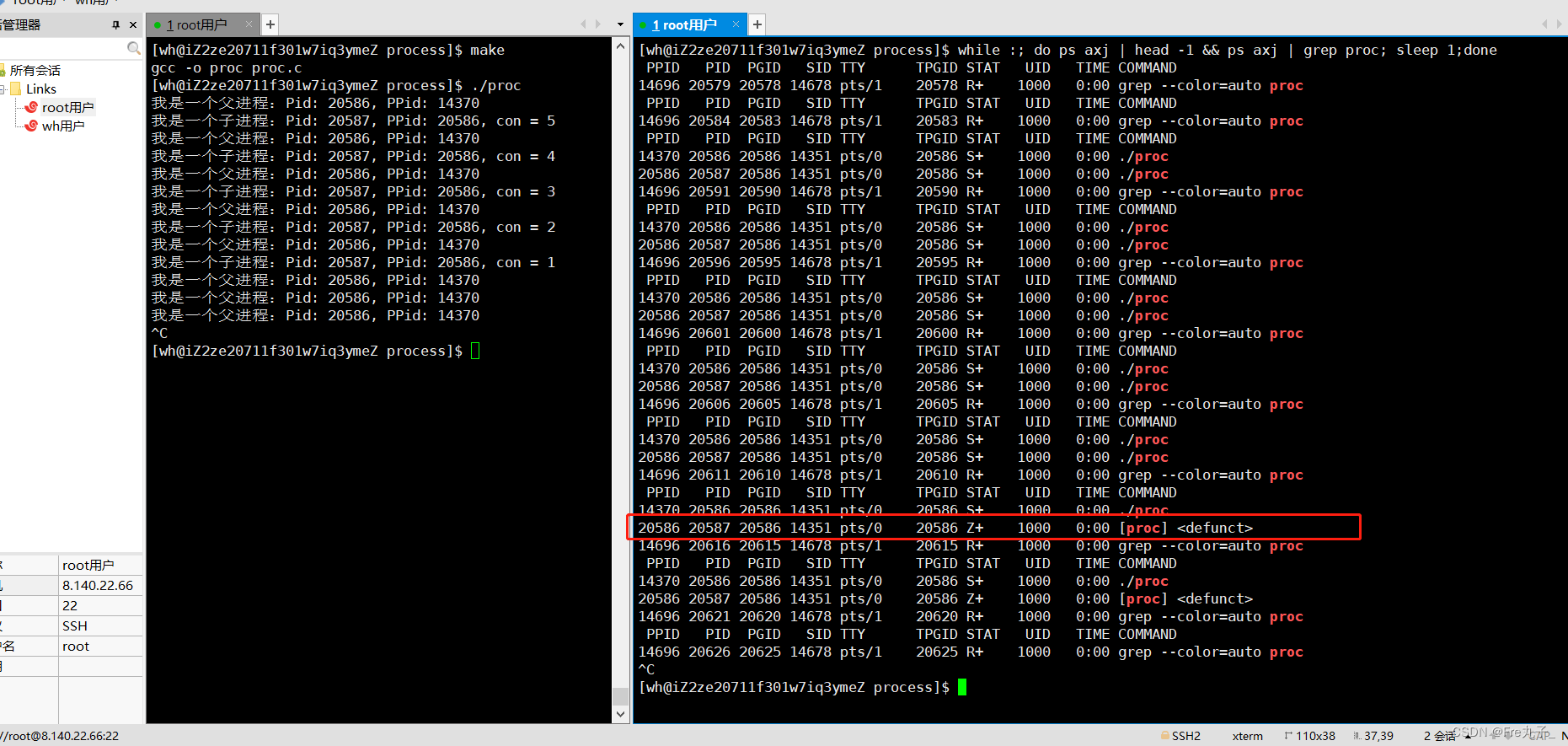Viewport: 1568px width, 746px height.
Task: Add a new tab in right pane
Action: coord(757,24)
